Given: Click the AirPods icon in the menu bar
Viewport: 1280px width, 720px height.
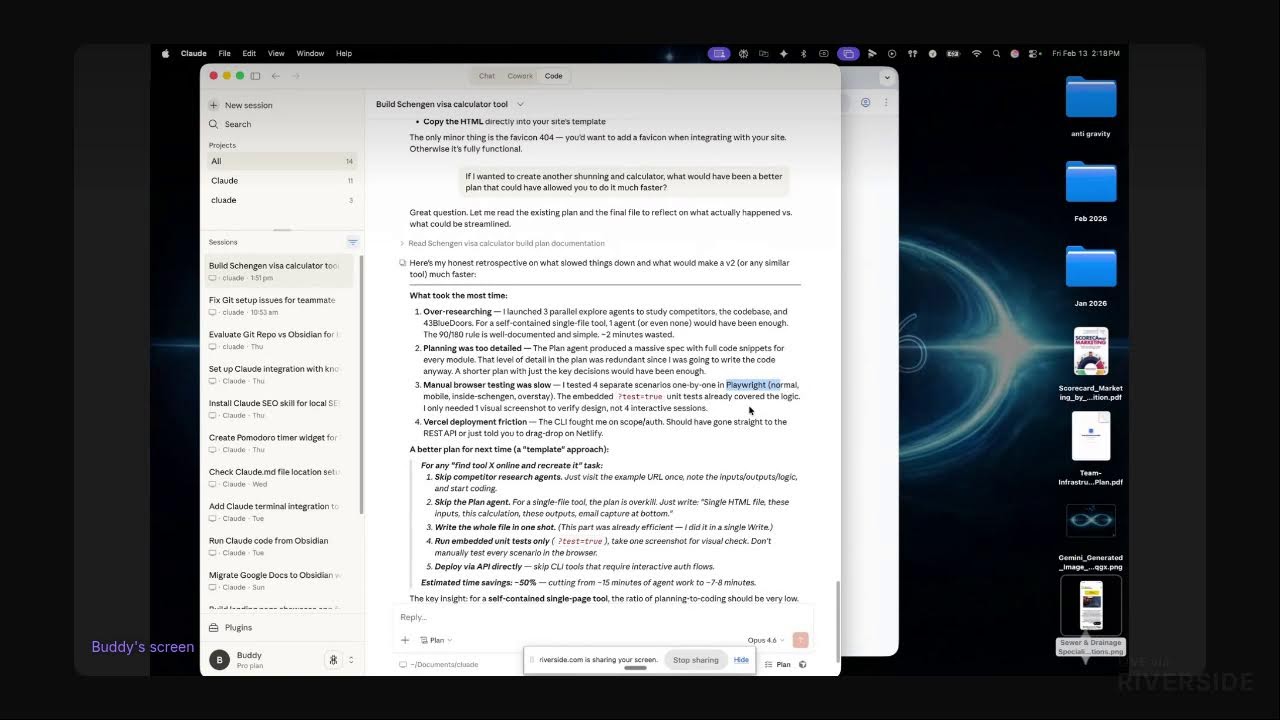Looking at the screenshot, I should 912,53.
